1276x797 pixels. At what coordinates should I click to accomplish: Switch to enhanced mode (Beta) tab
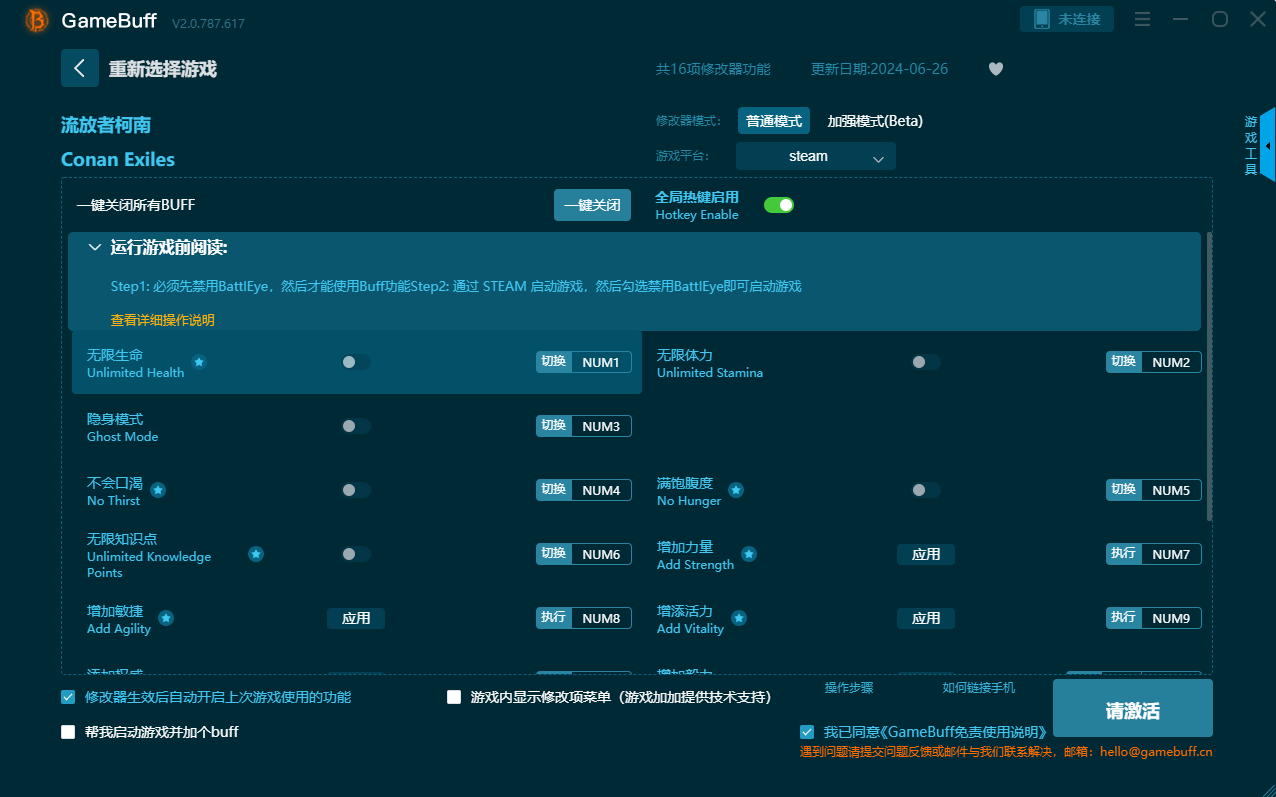(x=874, y=121)
